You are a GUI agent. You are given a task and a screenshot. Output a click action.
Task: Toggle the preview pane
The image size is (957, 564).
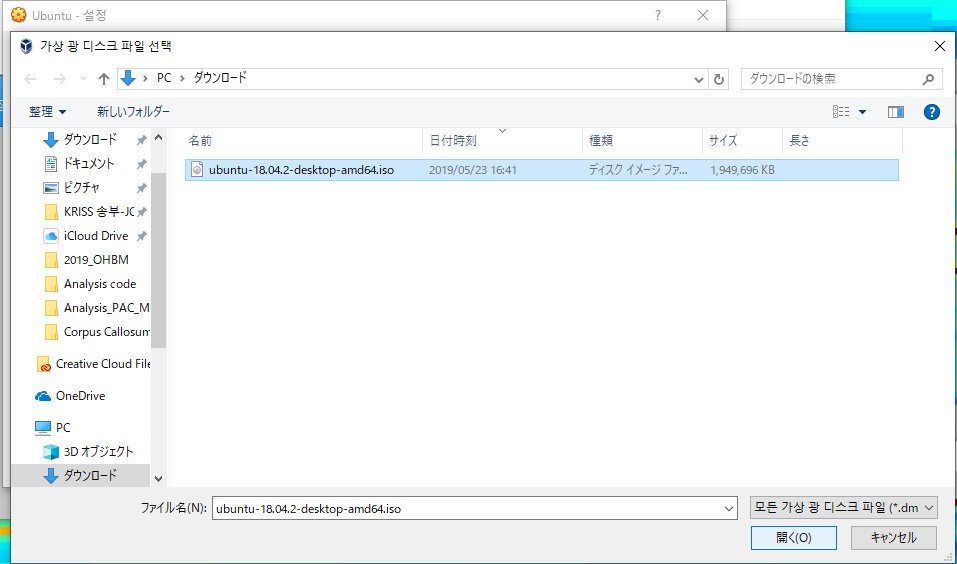[895, 112]
